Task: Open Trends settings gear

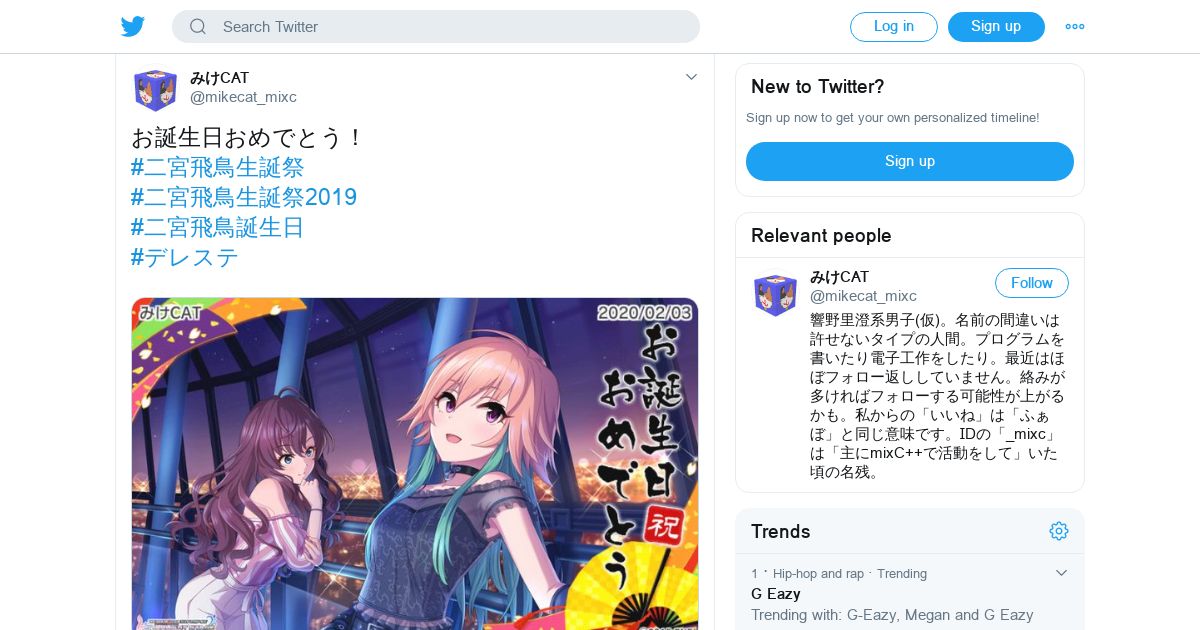Action: pyautogui.click(x=1059, y=531)
